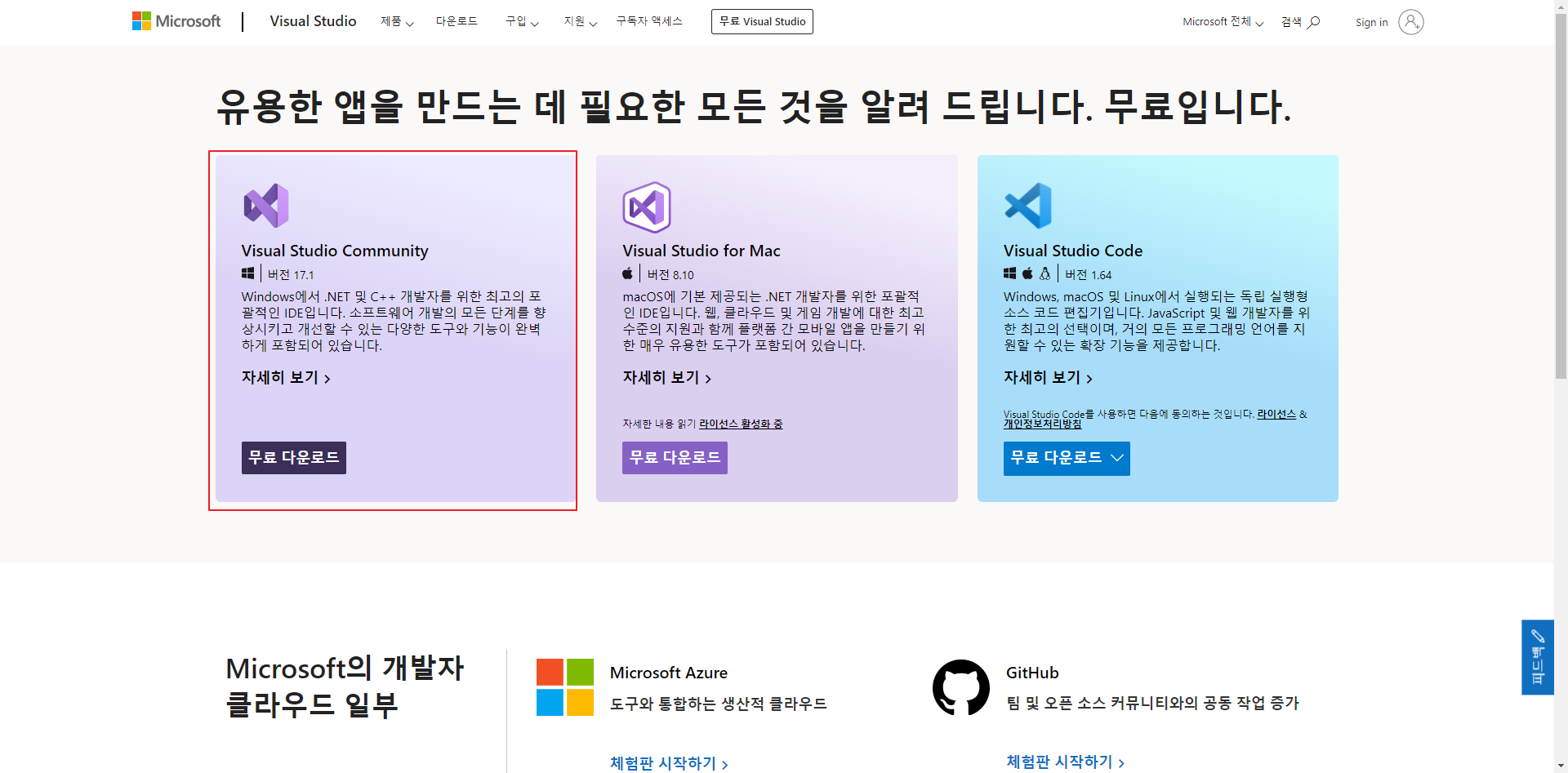The width and height of the screenshot is (1568, 773).
Task: Click Linux penguin icon under Visual Studio Code
Action: pos(1045,273)
